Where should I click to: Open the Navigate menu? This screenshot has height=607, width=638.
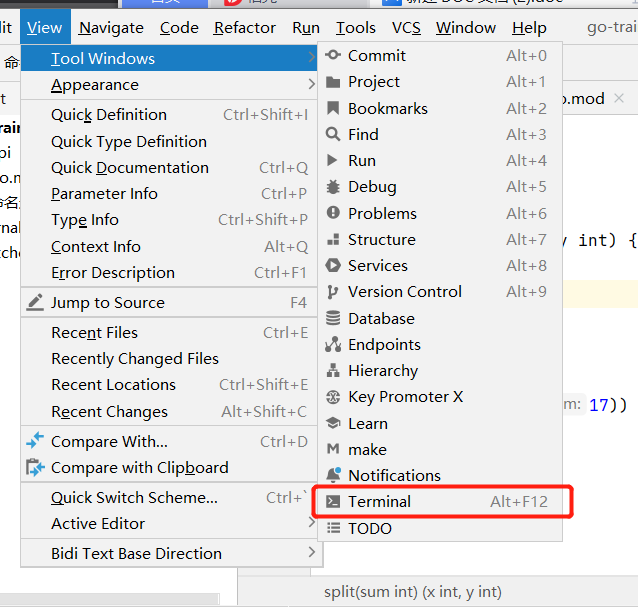pos(111,28)
